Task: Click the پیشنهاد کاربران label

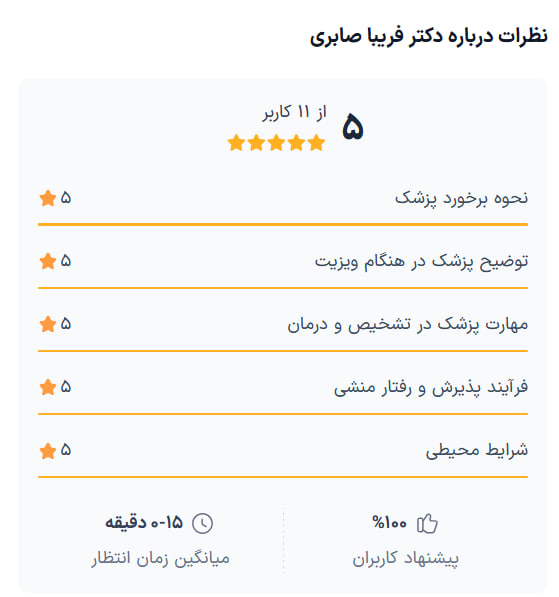Action: click(406, 559)
